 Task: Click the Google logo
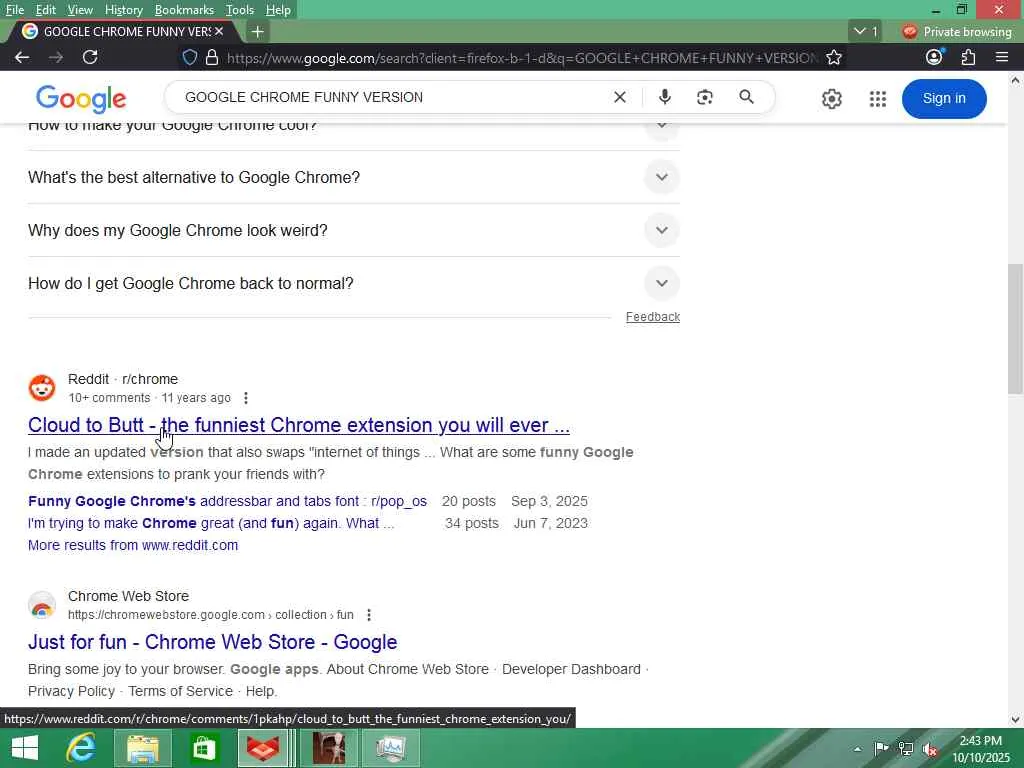tap(81, 99)
